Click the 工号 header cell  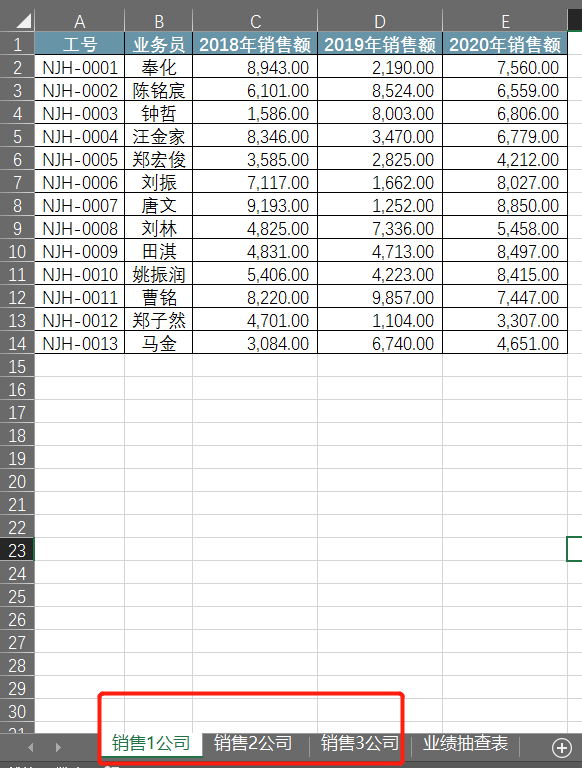point(79,45)
